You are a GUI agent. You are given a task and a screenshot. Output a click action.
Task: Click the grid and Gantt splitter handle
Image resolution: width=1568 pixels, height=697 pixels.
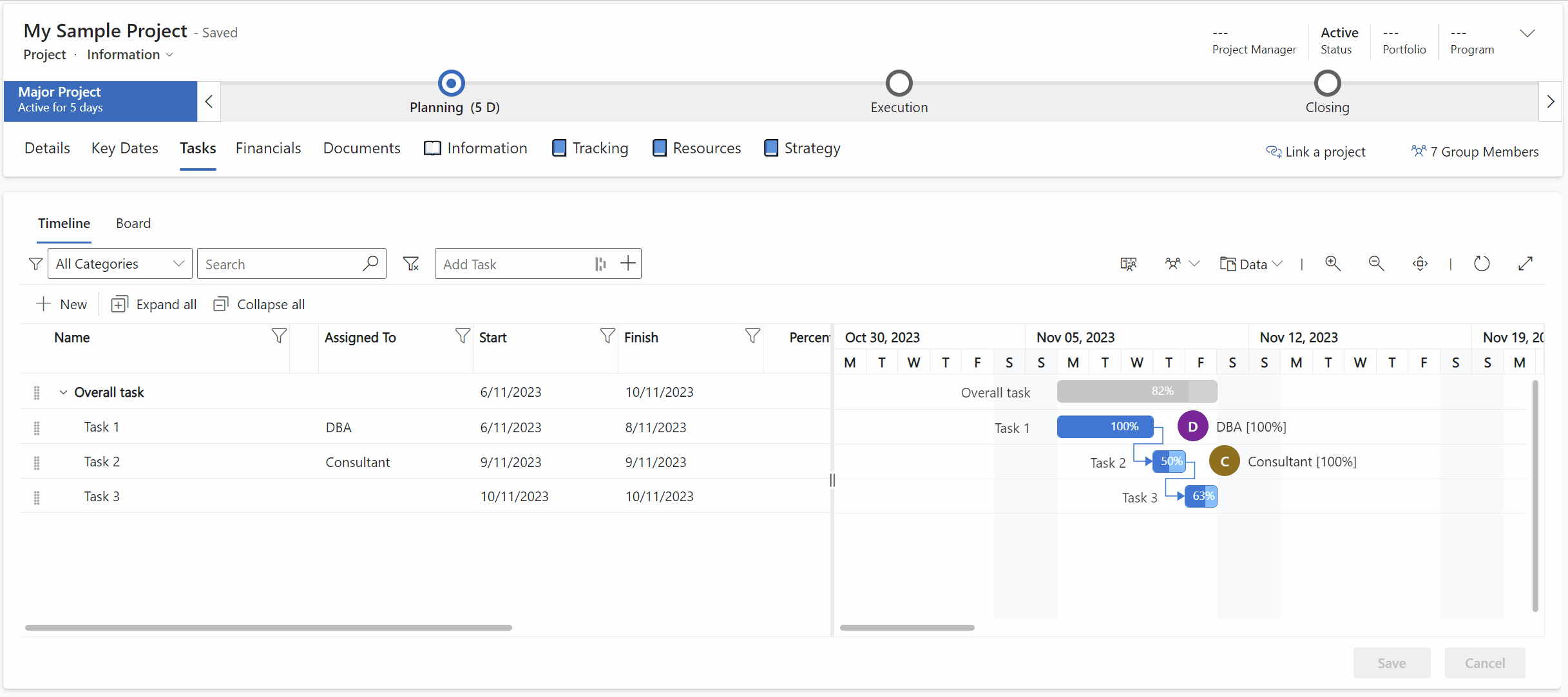pyautogui.click(x=832, y=480)
